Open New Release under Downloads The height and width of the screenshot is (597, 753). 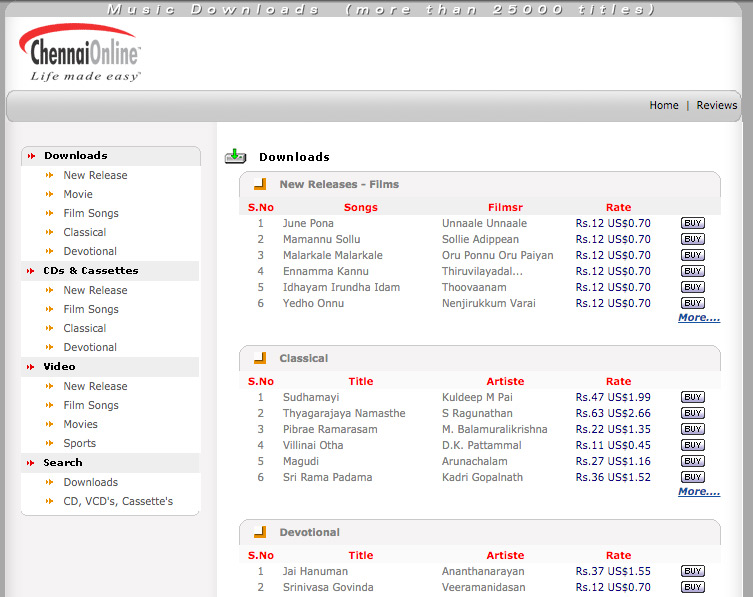pos(95,175)
